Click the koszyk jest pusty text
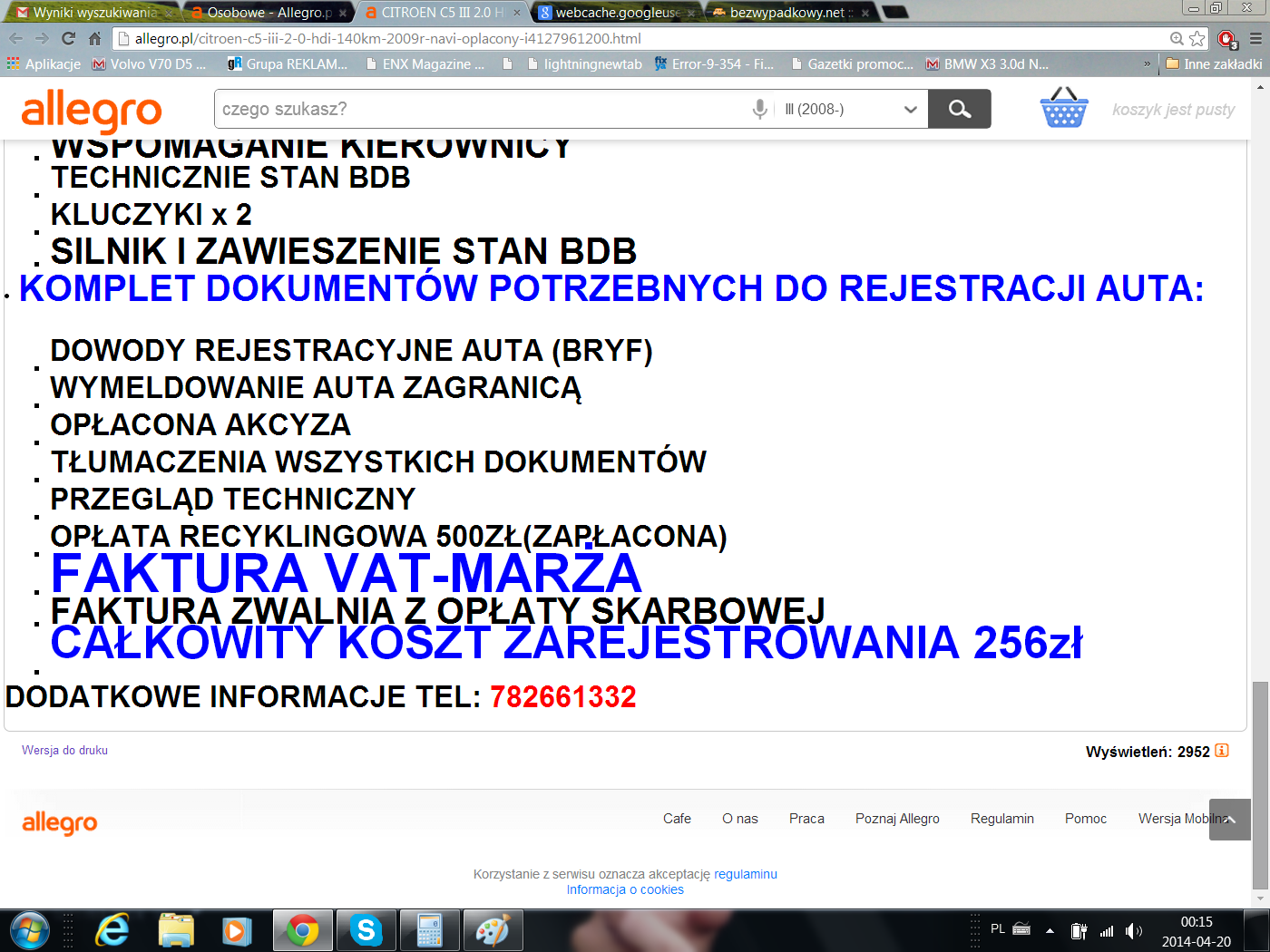1270x952 pixels. (x=1174, y=110)
